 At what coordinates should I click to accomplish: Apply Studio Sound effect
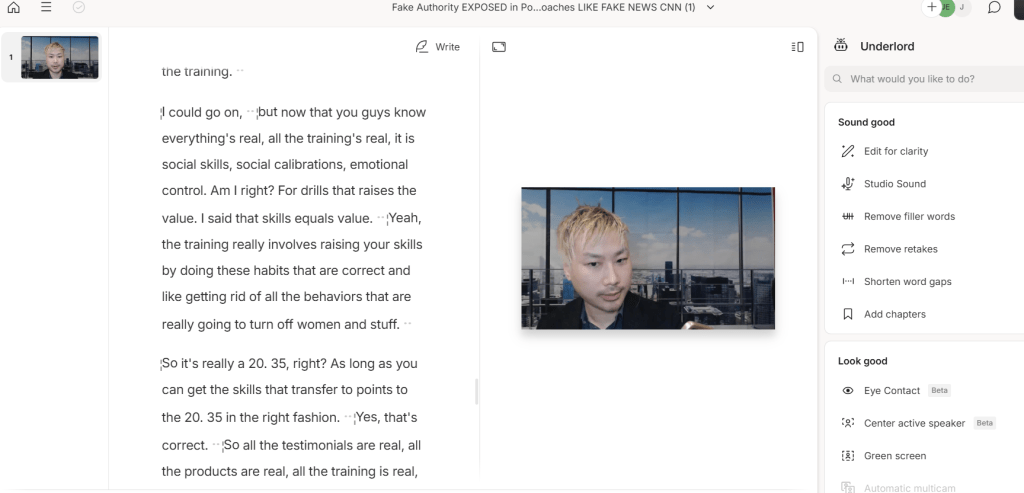[x=894, y=184]
